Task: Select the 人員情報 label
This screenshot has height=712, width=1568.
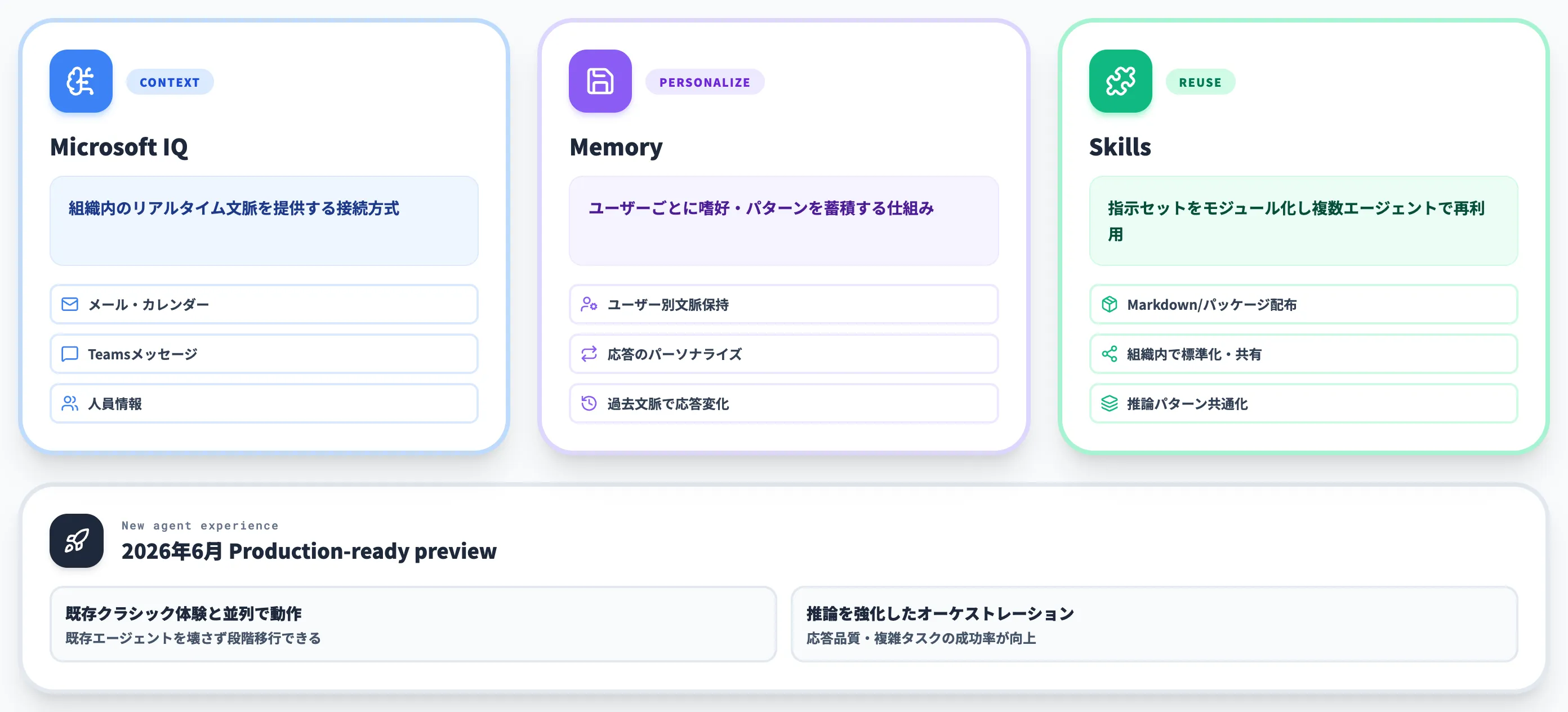Action: coord(115,403)
